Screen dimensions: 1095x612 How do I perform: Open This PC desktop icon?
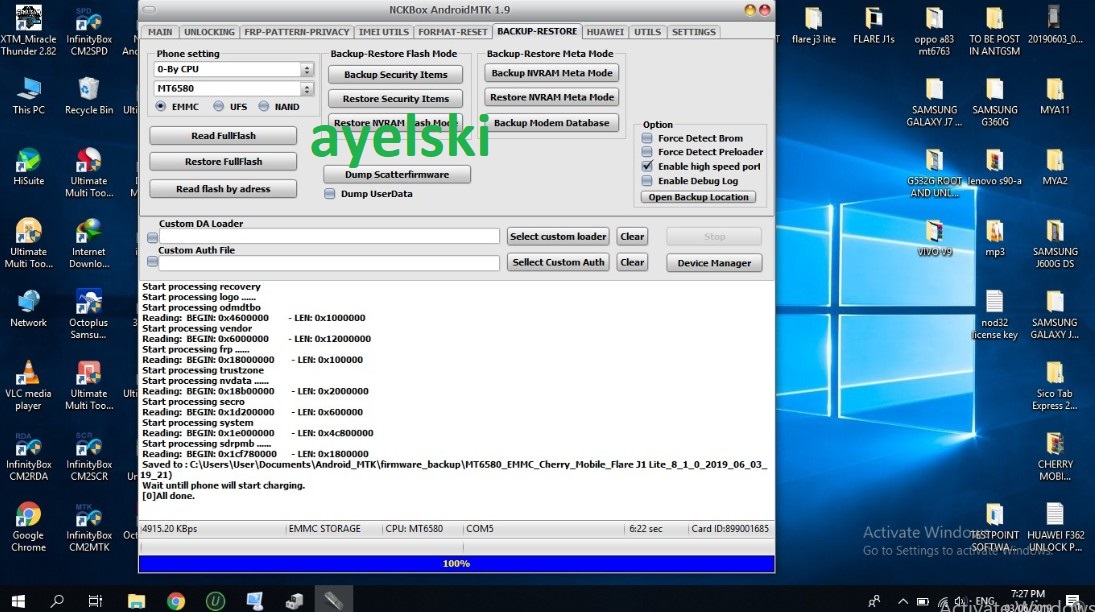coord(28,96)
